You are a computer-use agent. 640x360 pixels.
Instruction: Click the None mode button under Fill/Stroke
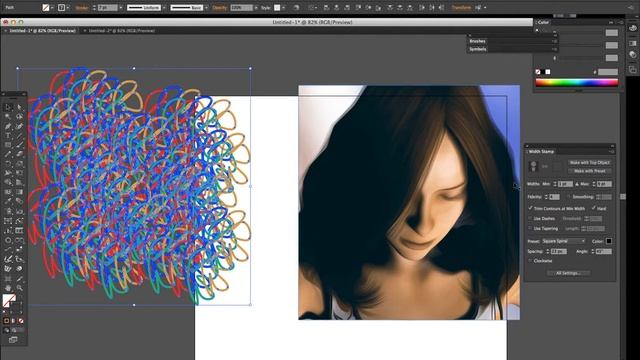(x=20, y=321)
